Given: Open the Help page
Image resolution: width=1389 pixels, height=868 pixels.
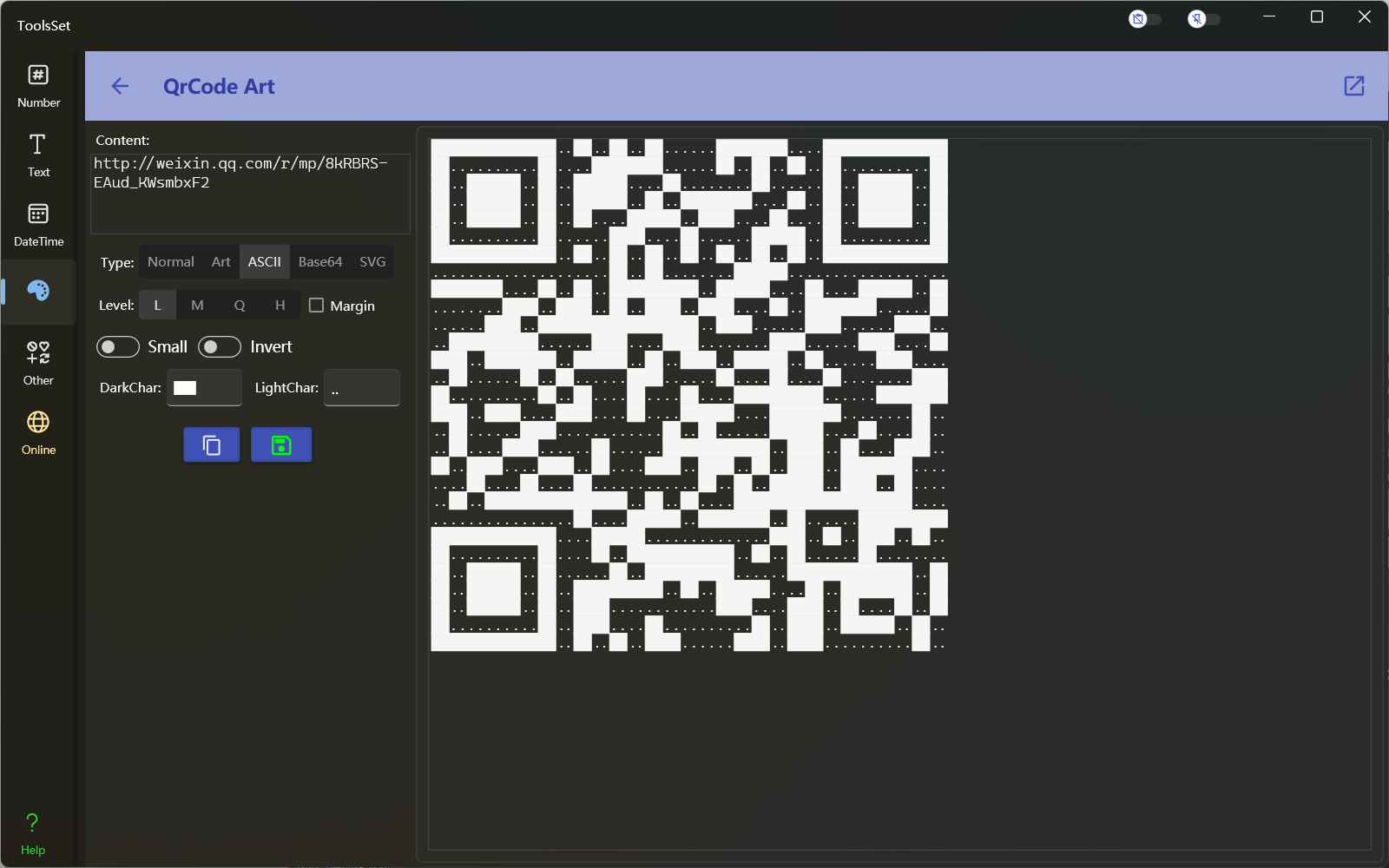Looking at the screenshot, I should (33, 834).
